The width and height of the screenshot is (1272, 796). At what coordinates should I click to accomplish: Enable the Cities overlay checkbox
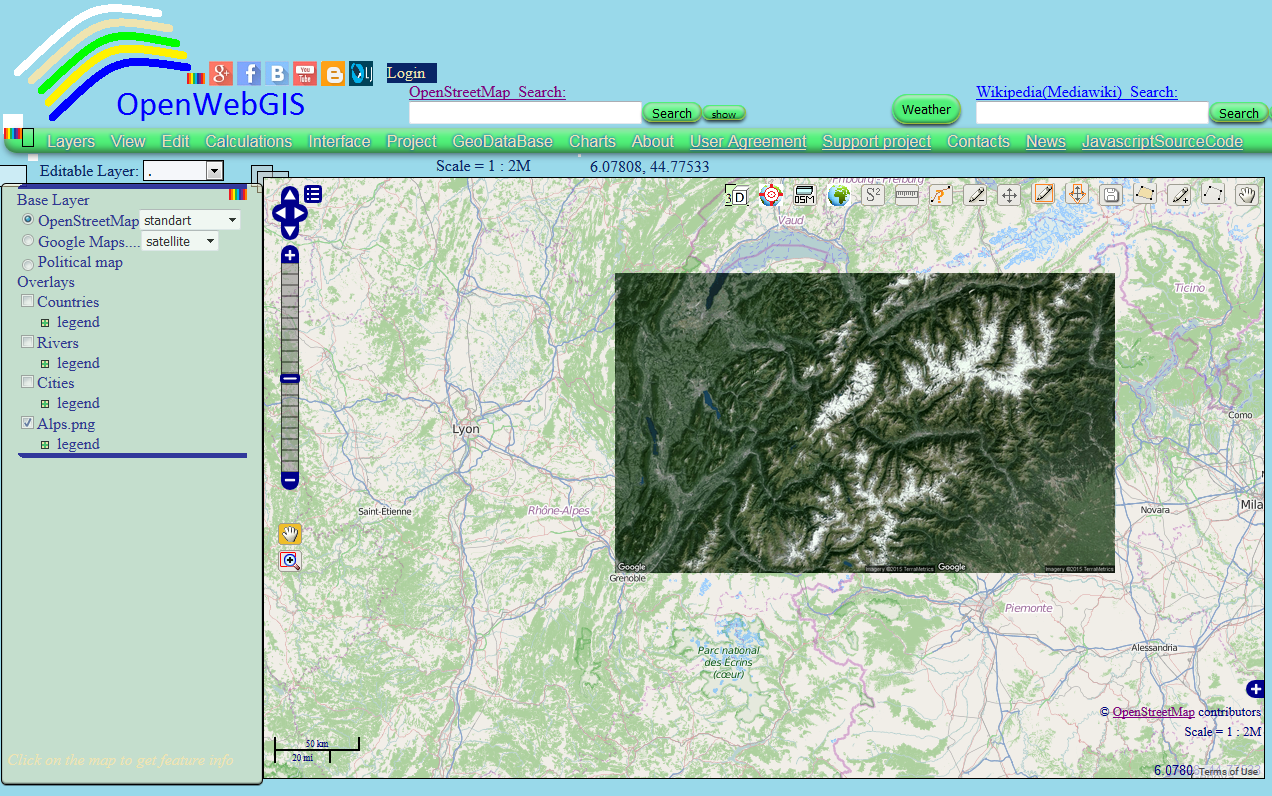pos(28,382)
